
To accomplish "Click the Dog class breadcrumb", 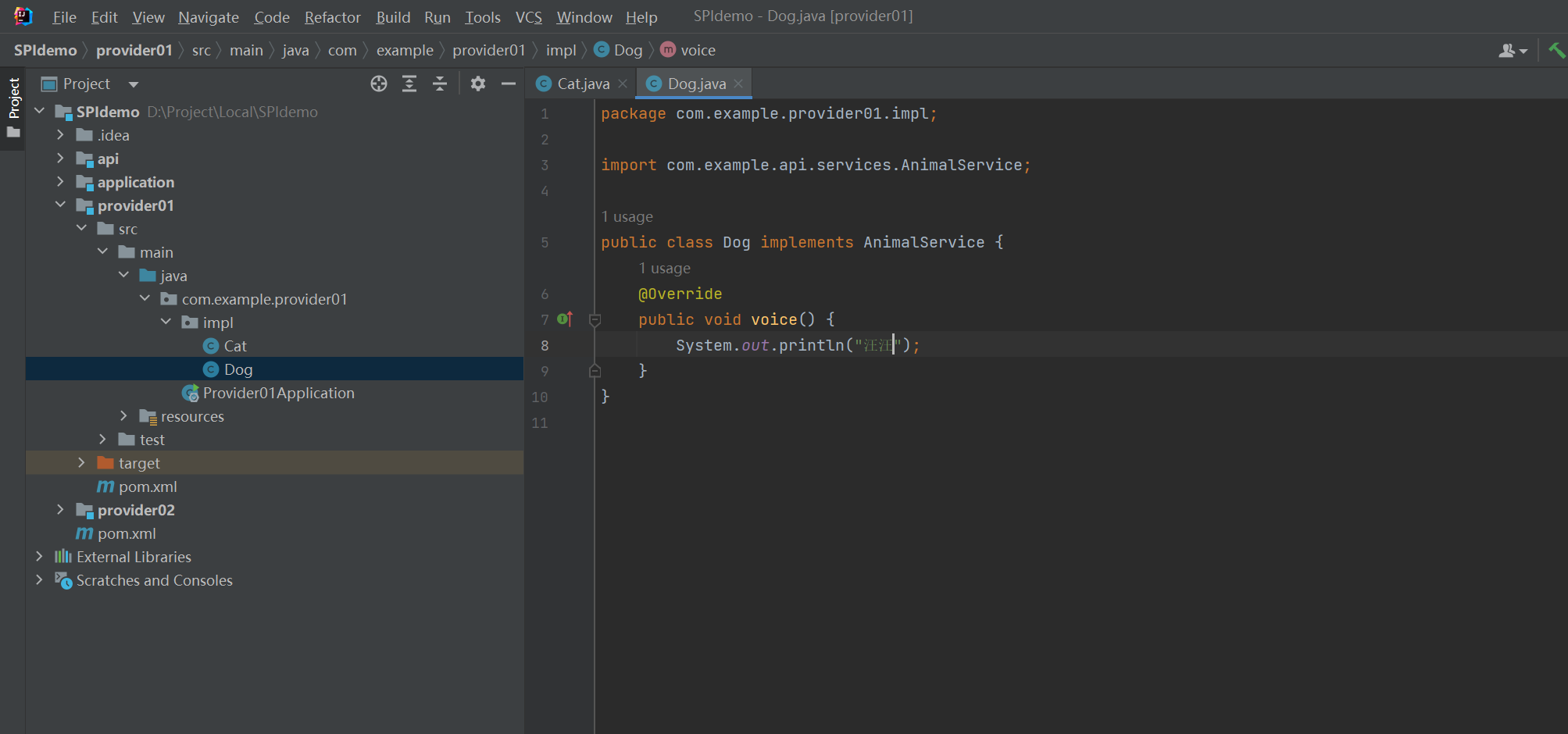I will [619, 50].
